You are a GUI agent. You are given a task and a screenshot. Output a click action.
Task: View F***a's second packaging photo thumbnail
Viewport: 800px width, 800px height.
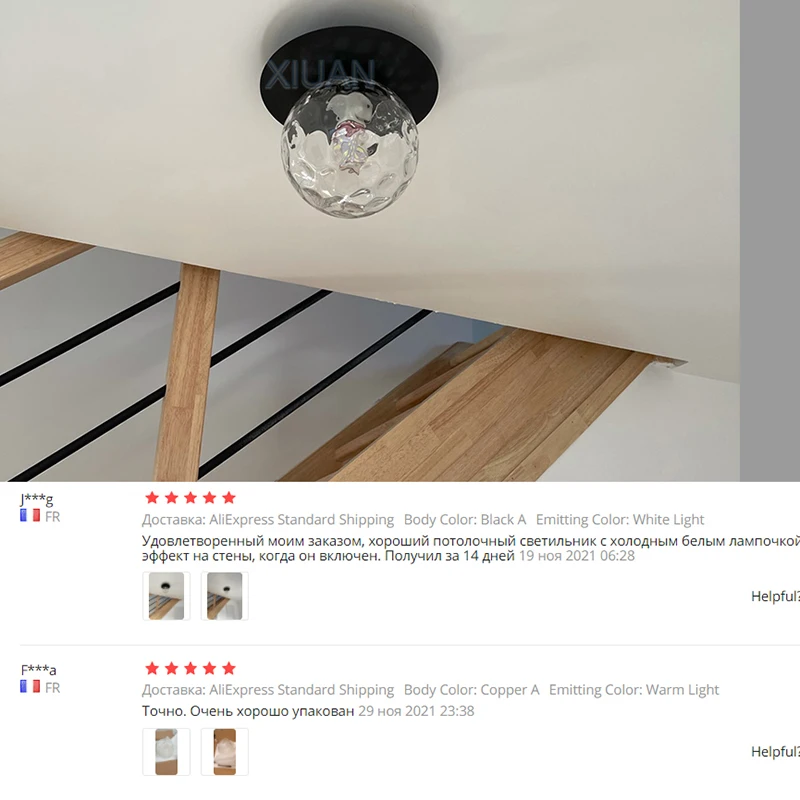click(224, 752)
